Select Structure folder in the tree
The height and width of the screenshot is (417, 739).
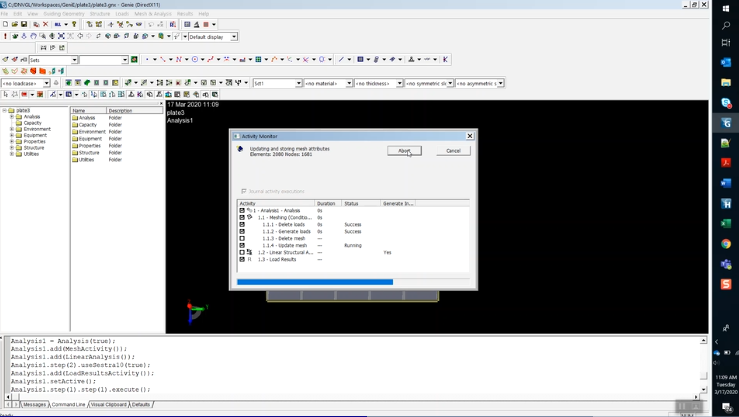click(33, 147)
